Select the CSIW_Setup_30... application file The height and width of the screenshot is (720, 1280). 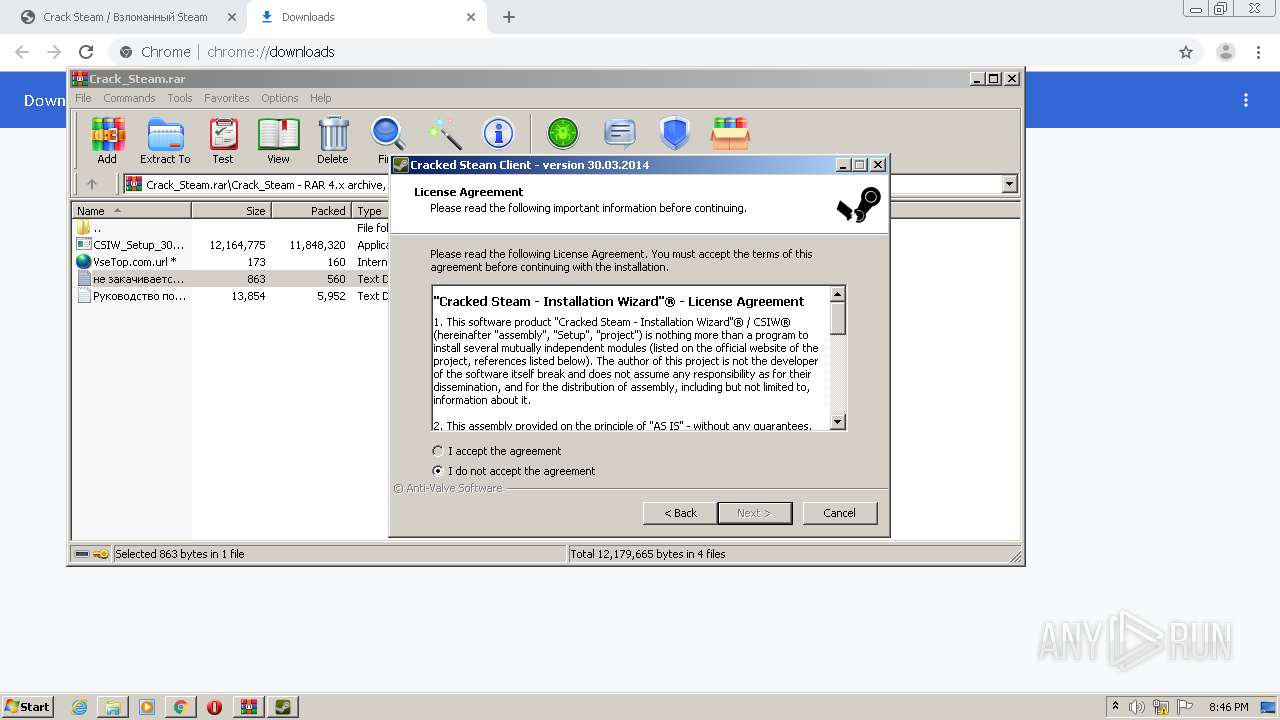tap(131, 244)
